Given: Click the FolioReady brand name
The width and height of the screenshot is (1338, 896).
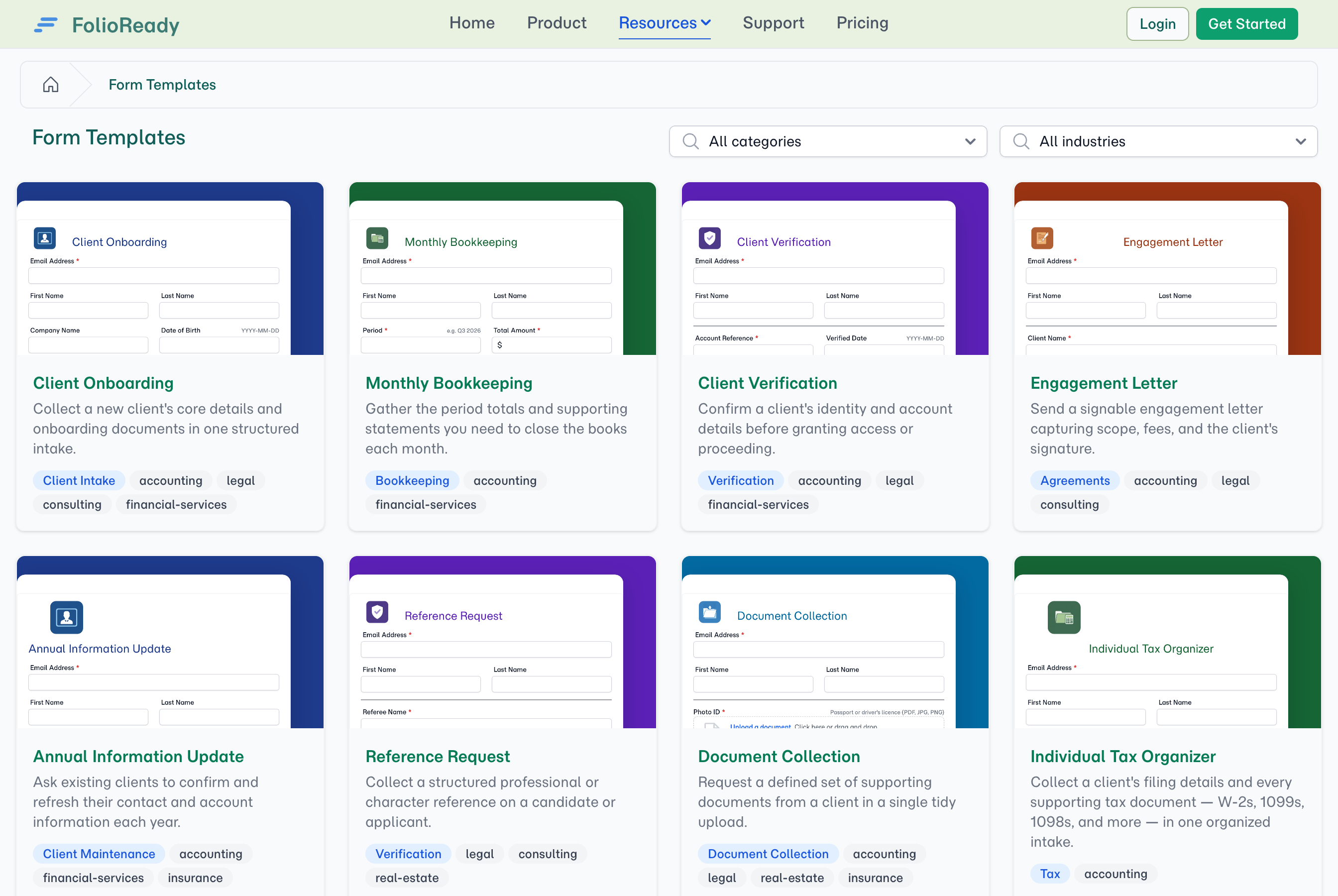Looking at the screenshot, I should (126, 25).
